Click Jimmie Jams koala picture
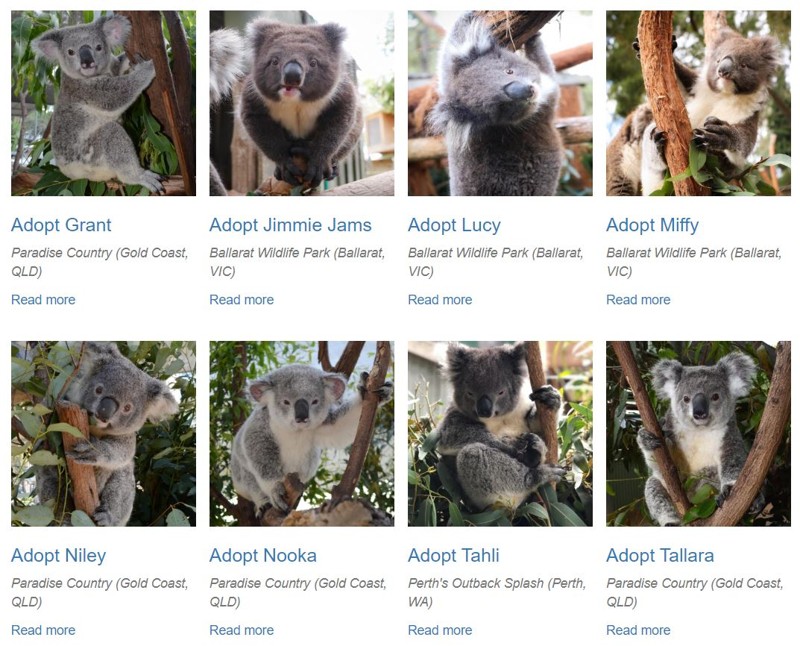800x646 pixels. pos(302,103)
